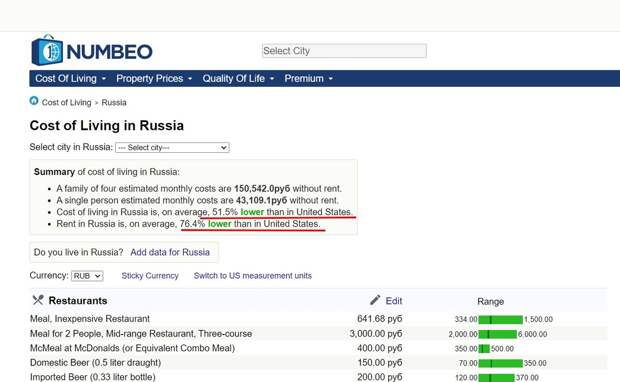The height and width of the screenshot is (382, 620).
Task: Click range bar for Imported Beer
Action: (497, 378)
